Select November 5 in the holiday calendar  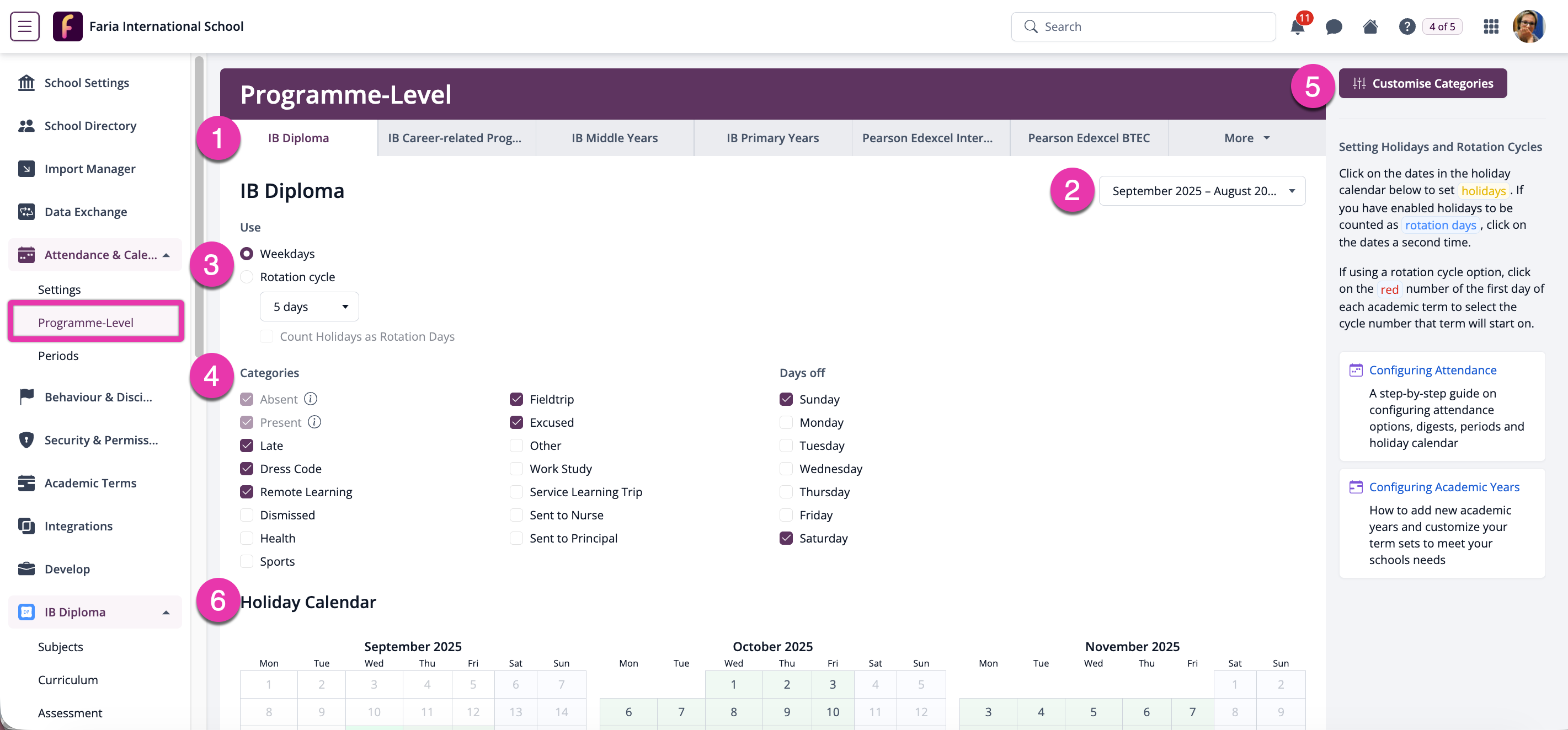[1093, 711]
